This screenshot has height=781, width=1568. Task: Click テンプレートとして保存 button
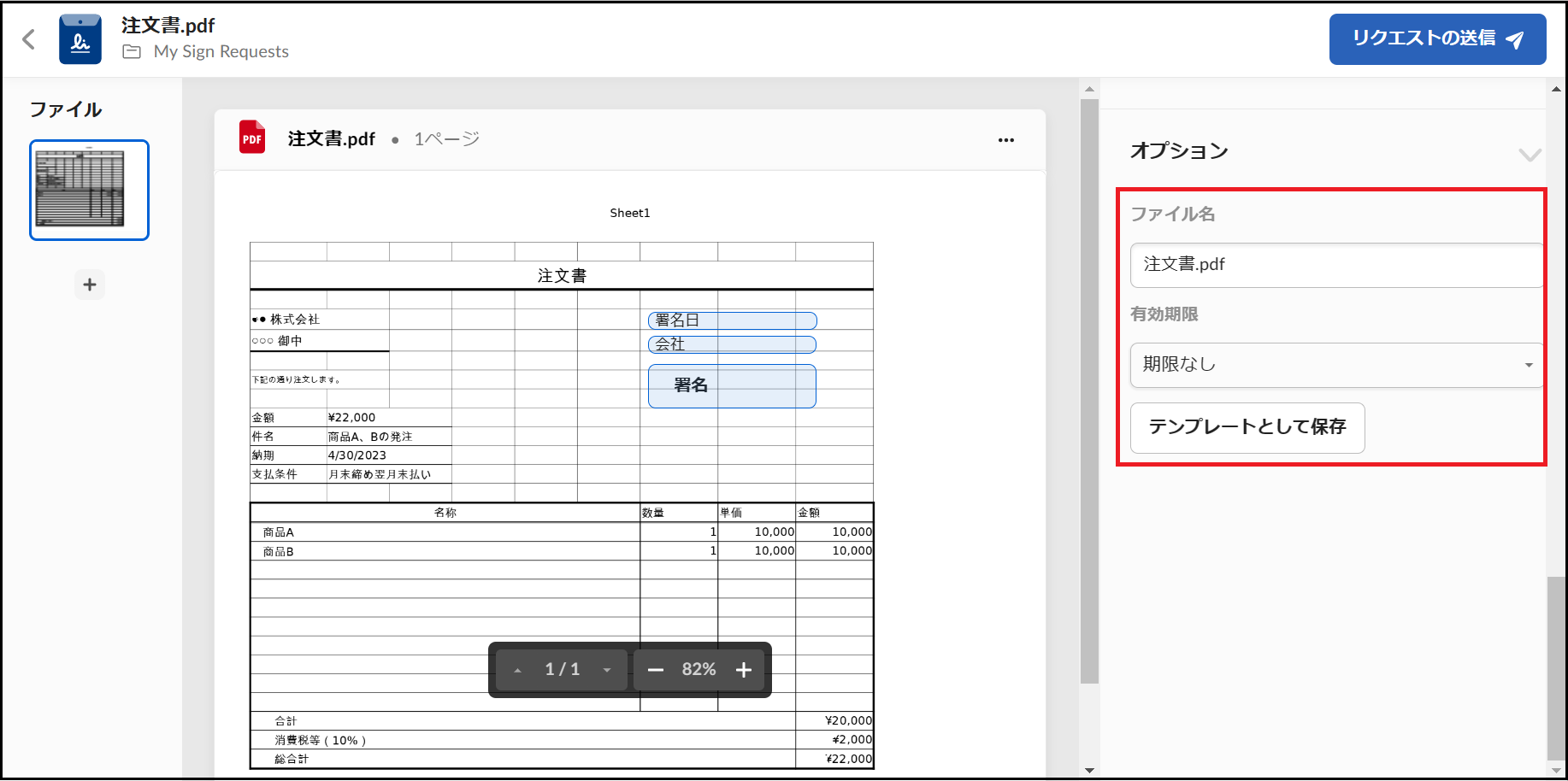click(x=1247, y=427)
